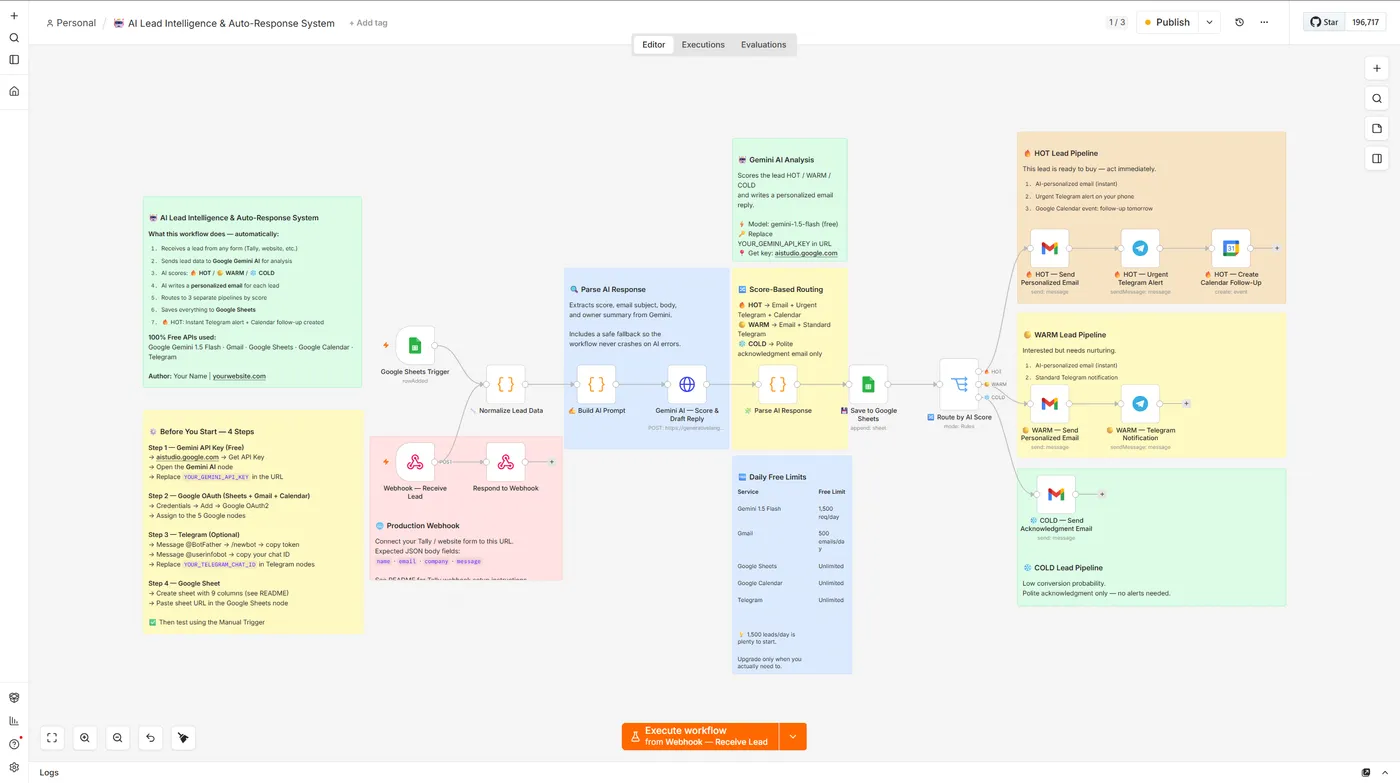Click plus connector after Respond to Webhook
This screenshot has width=1400, height=783.
pyautogui.click(x=551, y=462)
